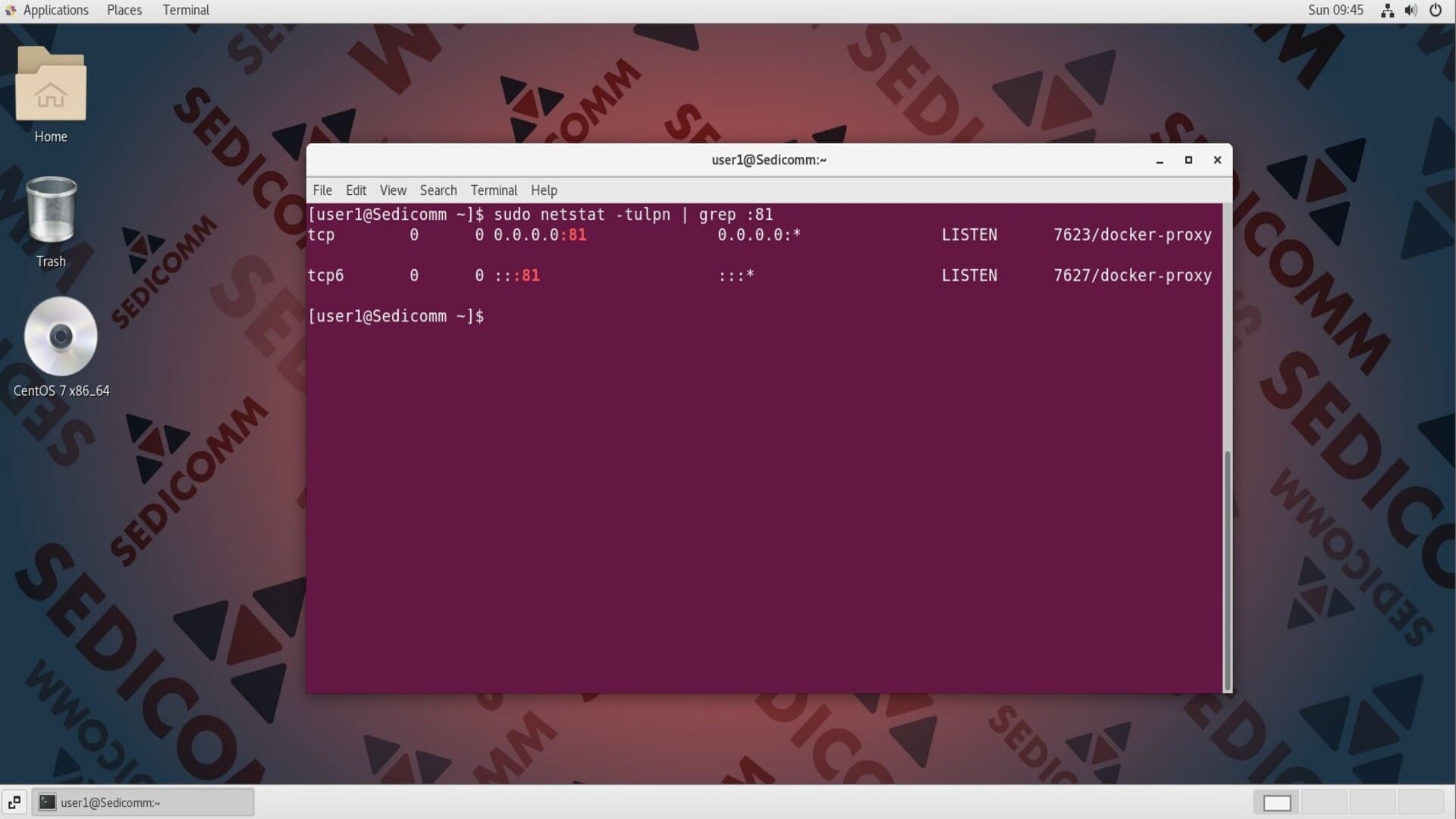Open the clock showing Sun 09:45

pos(1335,10)
